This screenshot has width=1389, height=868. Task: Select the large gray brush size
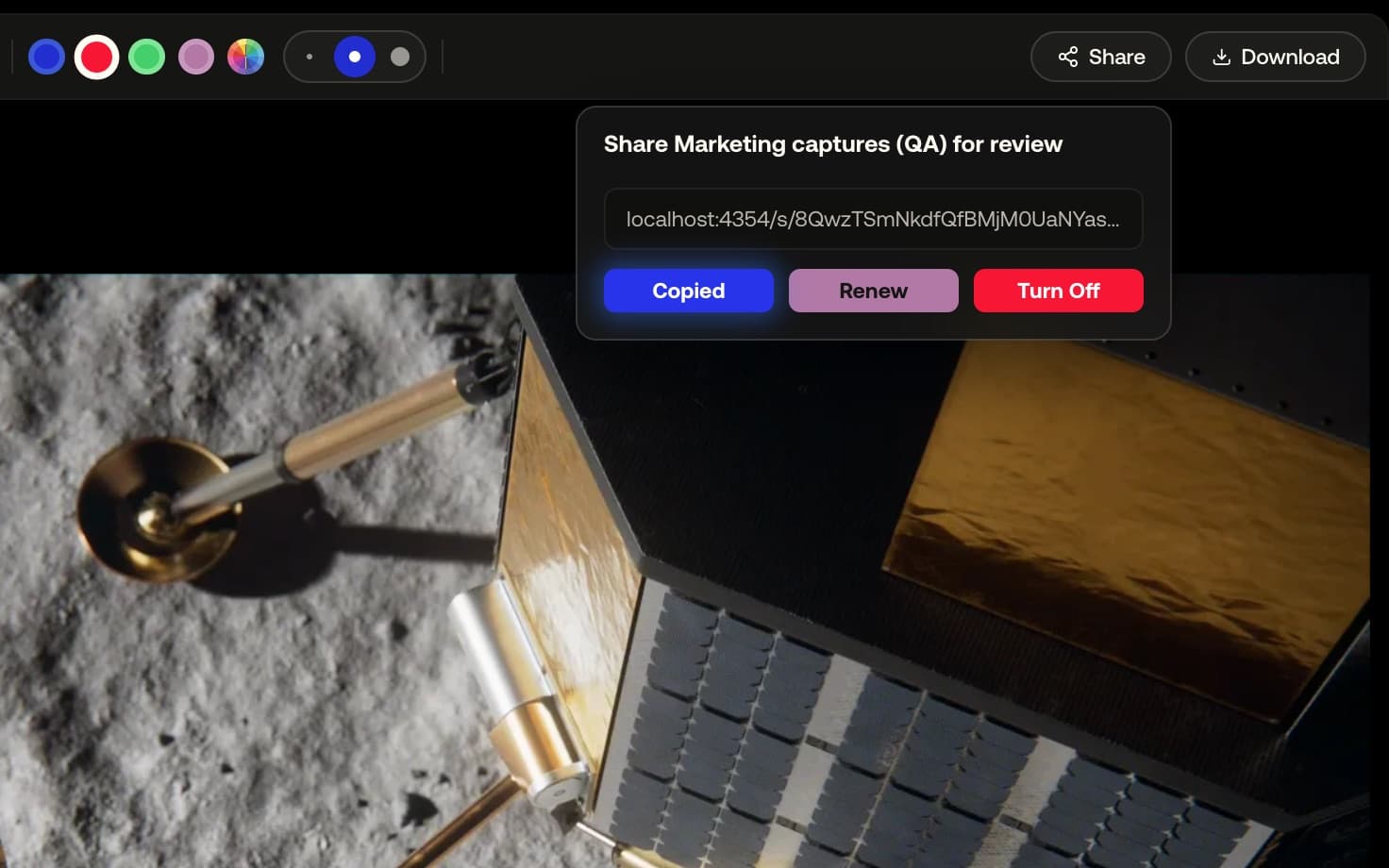400,57
